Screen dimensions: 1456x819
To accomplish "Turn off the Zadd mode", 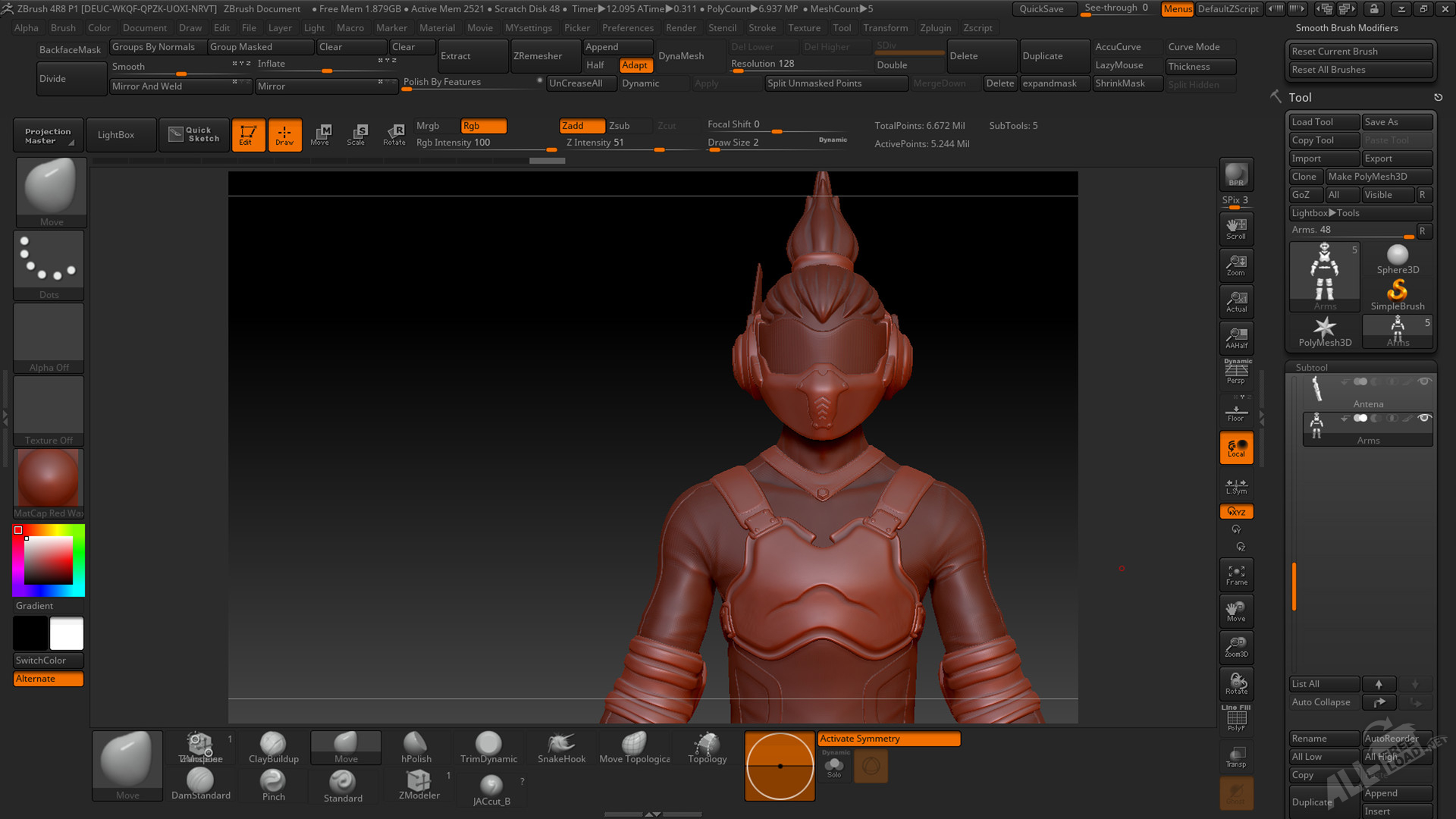I will point(581,126).
